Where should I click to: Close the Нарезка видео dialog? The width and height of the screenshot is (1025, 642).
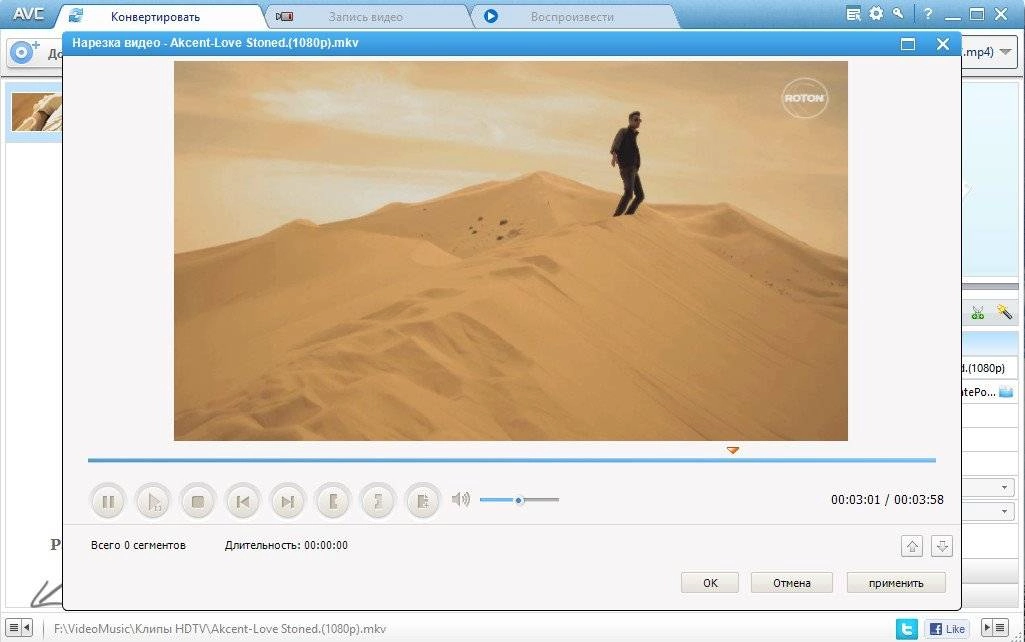pyautogui.click(x=943, y=44)
